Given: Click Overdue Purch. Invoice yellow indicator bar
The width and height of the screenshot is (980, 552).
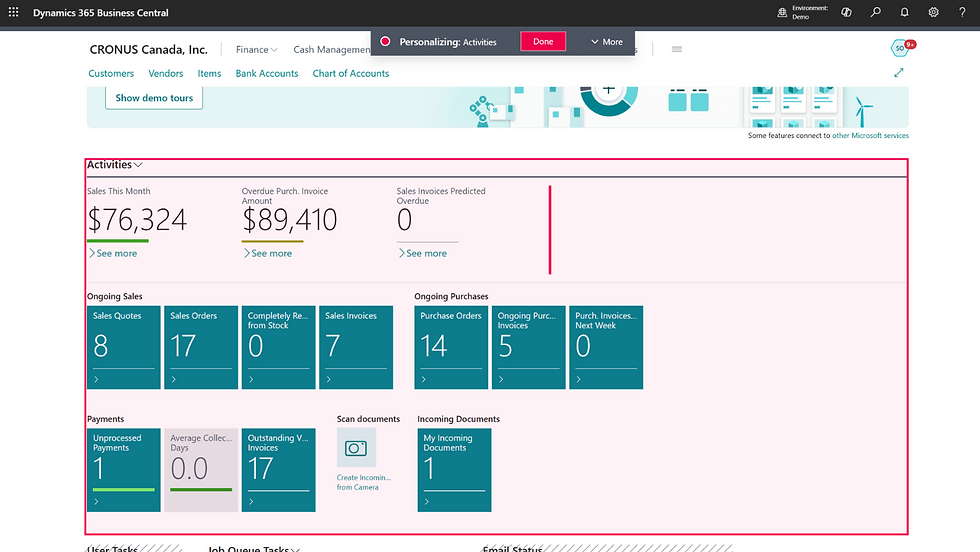Looking at the screenshot, I should point(272,241).
